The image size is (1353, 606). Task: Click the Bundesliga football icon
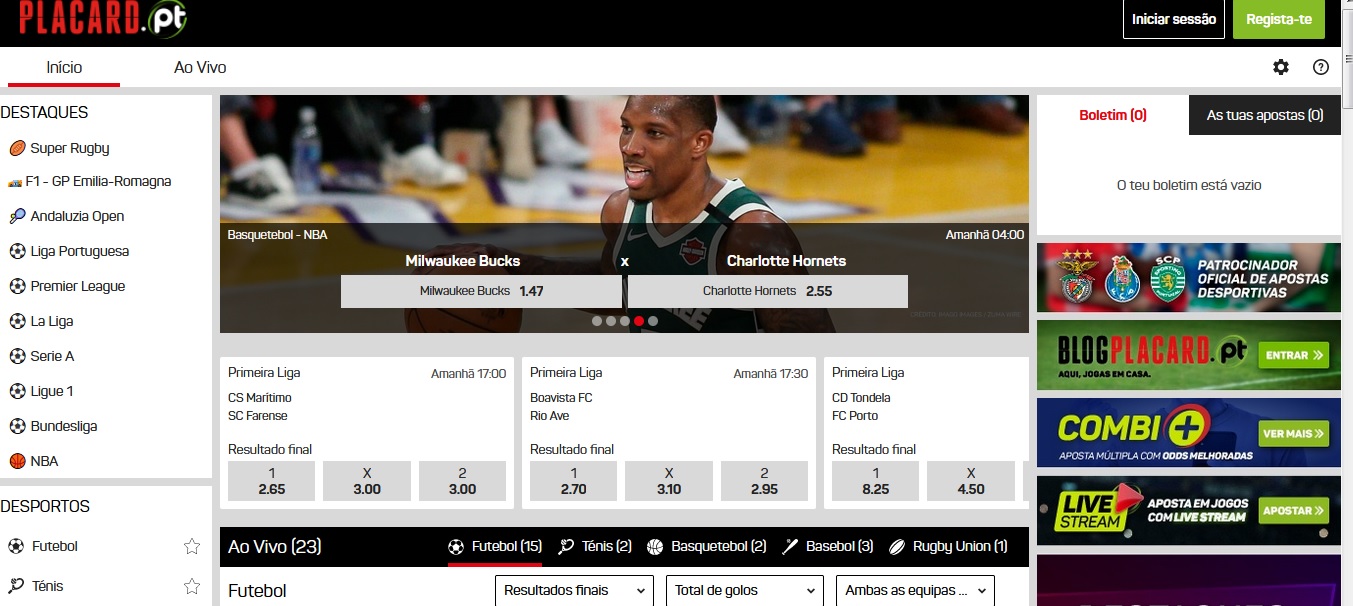coord(17,426)
